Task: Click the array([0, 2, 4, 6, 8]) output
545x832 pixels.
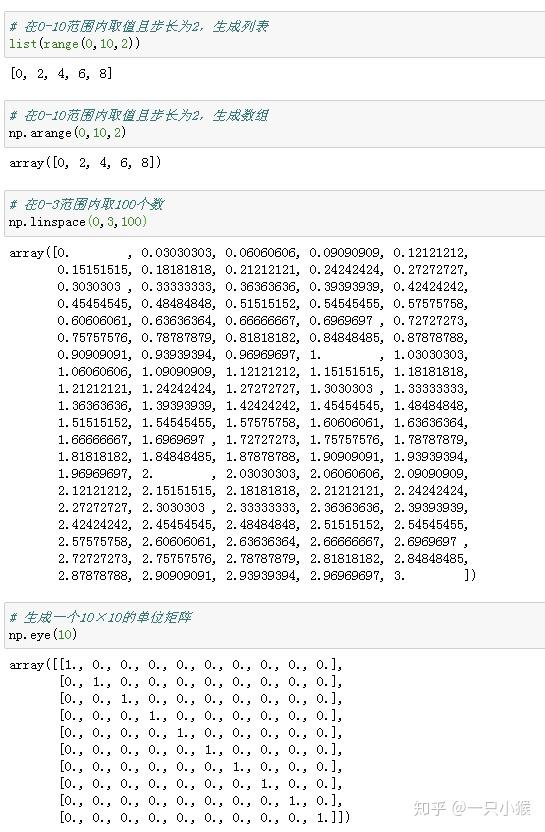Action: tap(85, 162)
